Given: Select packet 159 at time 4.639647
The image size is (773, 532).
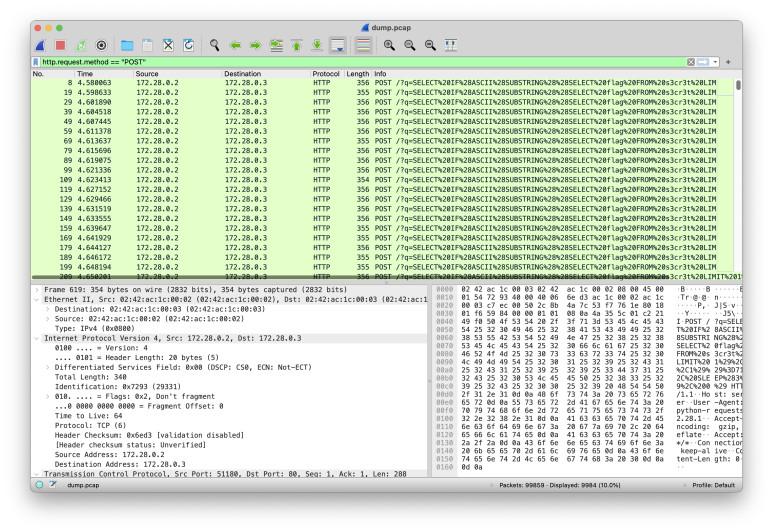Looking at the screenshot, I should pos(382,228).
